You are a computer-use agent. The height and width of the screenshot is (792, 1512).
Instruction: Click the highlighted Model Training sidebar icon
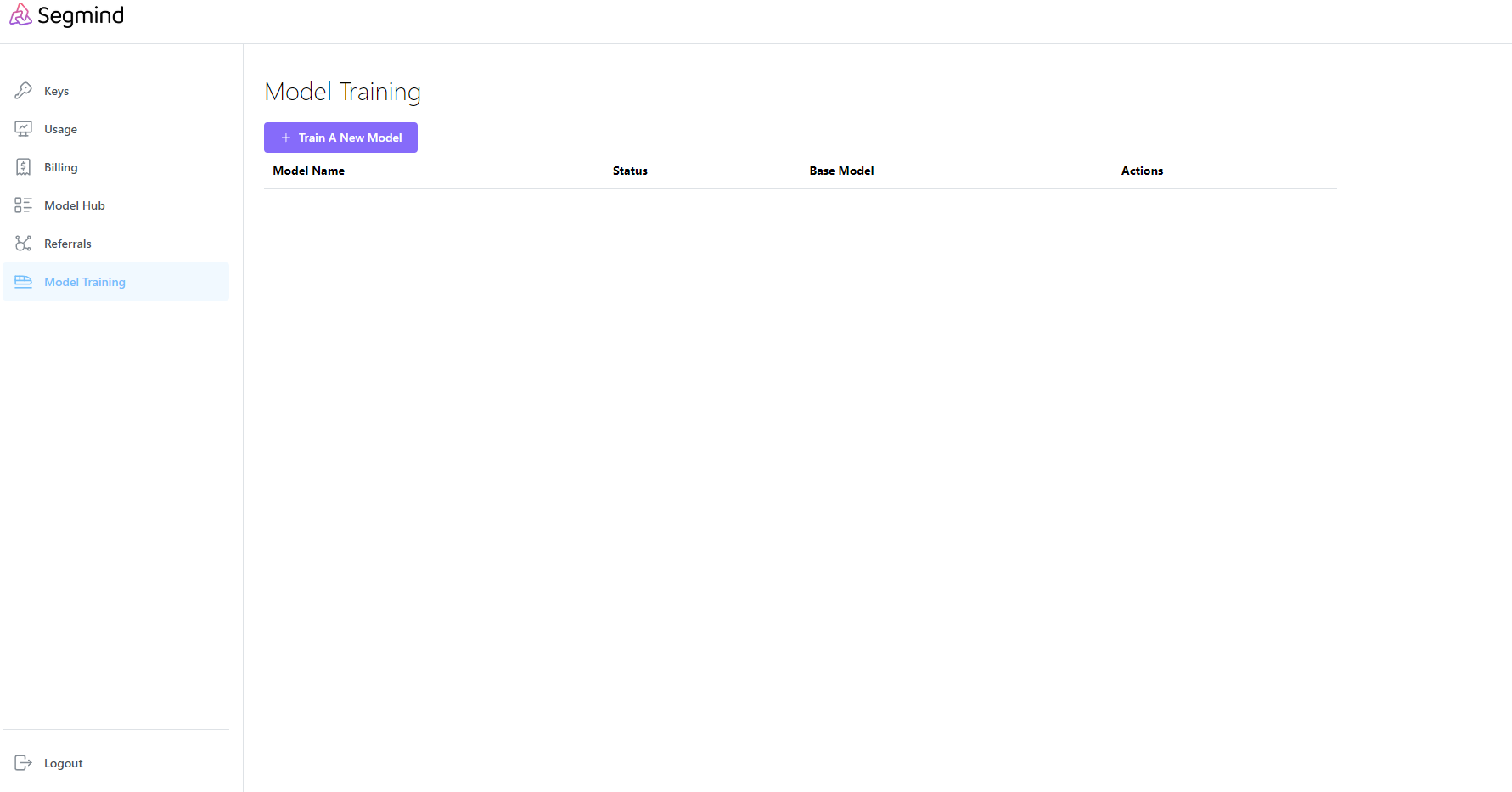pos(23,282)
